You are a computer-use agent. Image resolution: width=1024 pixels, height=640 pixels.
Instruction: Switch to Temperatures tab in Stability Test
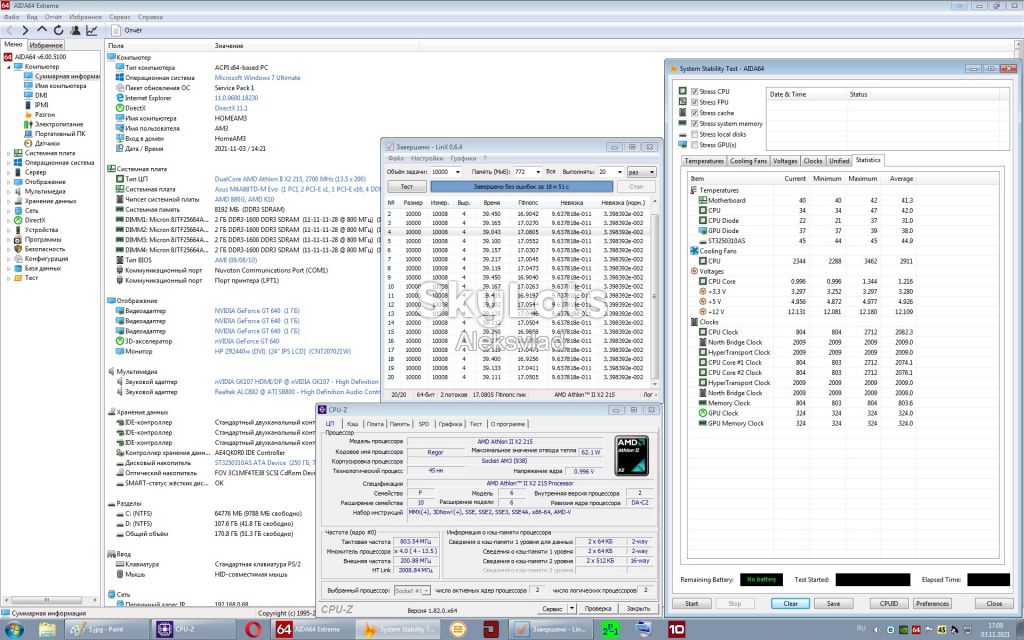[x=704, y=161]
